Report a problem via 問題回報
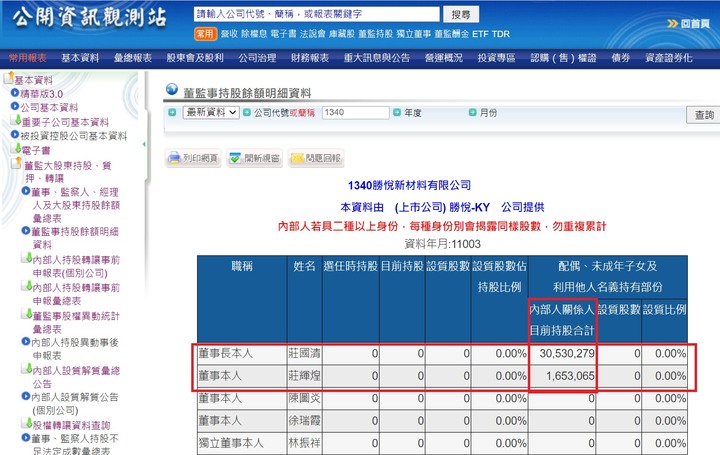The height and width of the screenshot is (455, 720). [x=316, y=158]
